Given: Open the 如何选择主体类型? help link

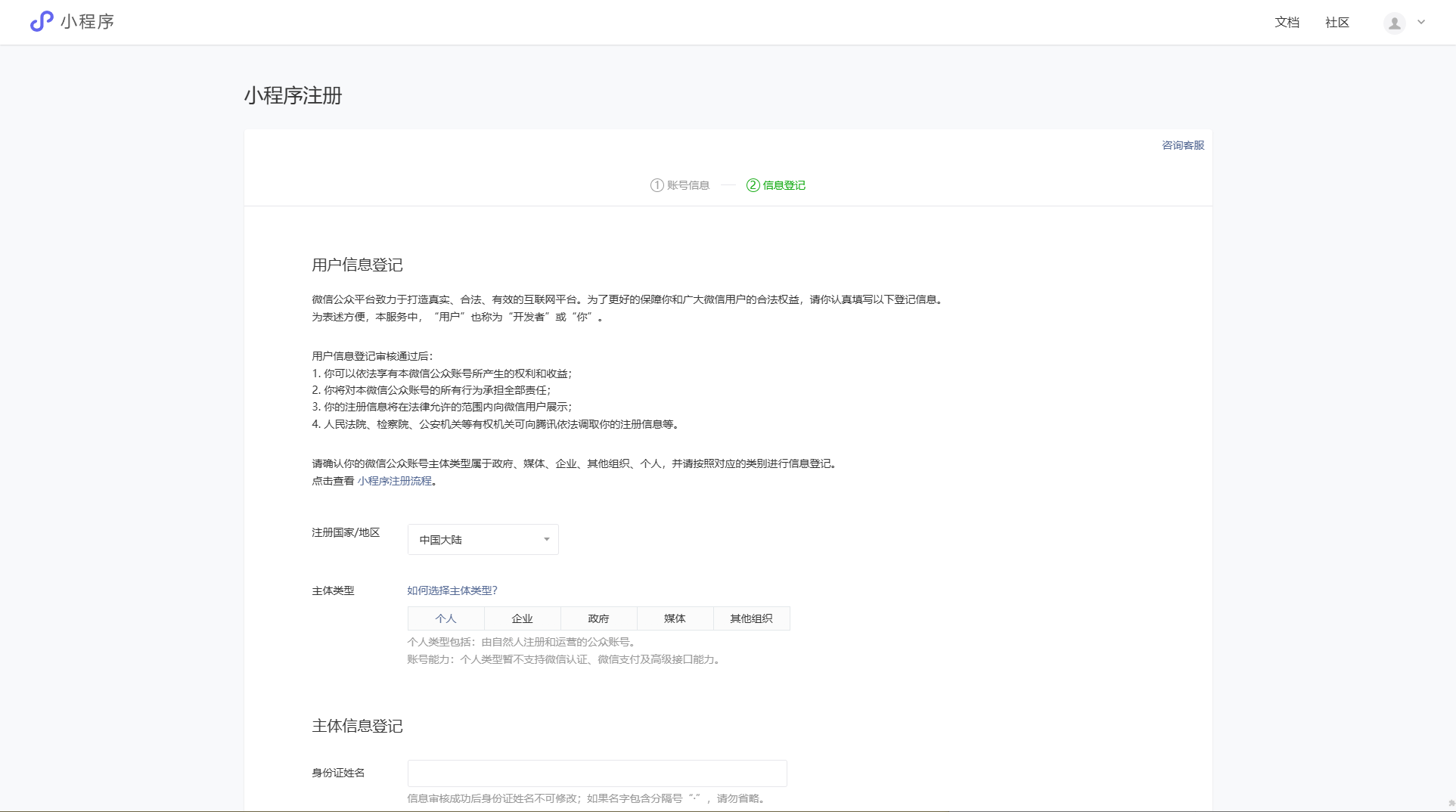Looking at the screenshot, I should tap(452, 590).
